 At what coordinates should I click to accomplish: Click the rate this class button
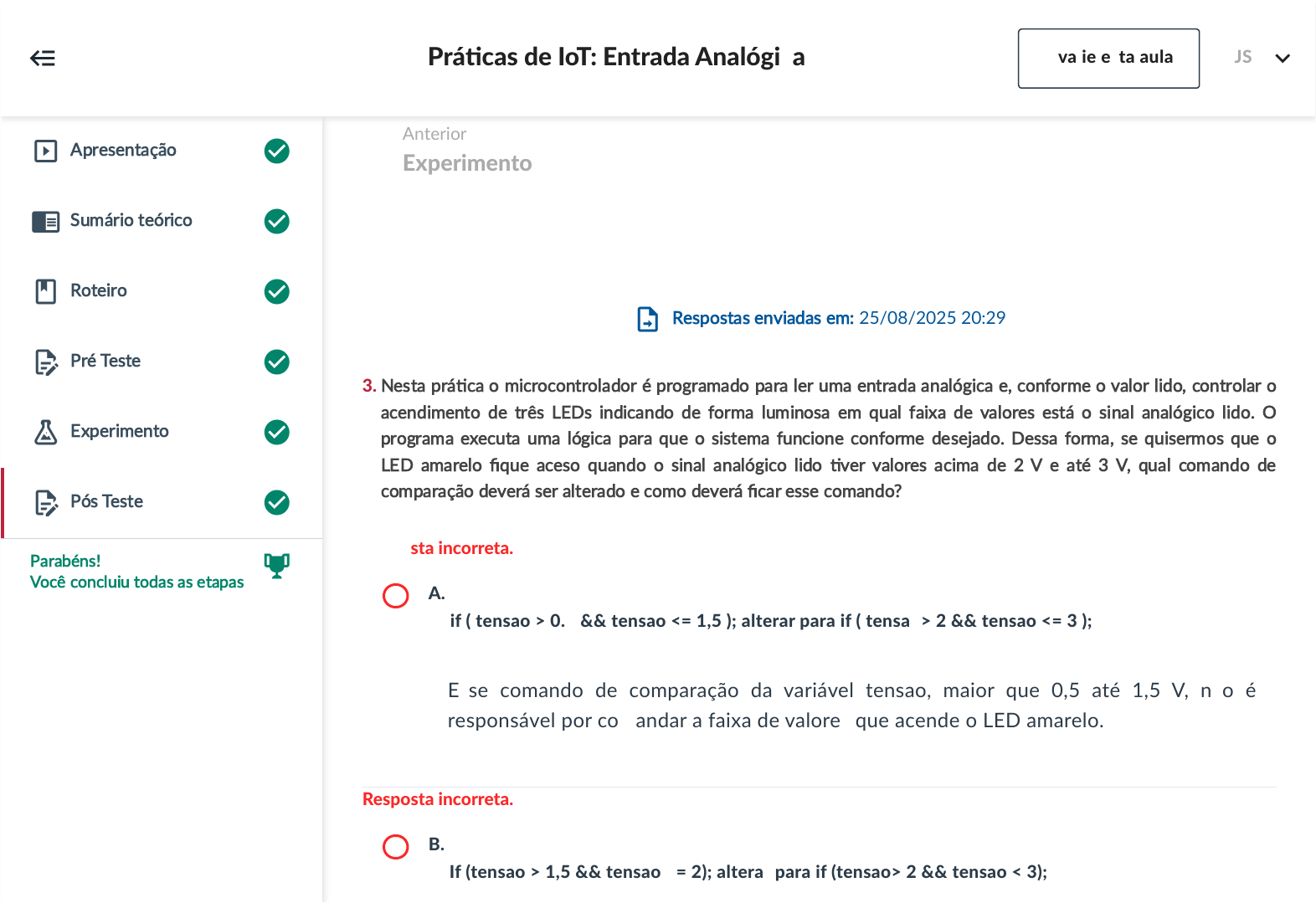(1108, 58)
